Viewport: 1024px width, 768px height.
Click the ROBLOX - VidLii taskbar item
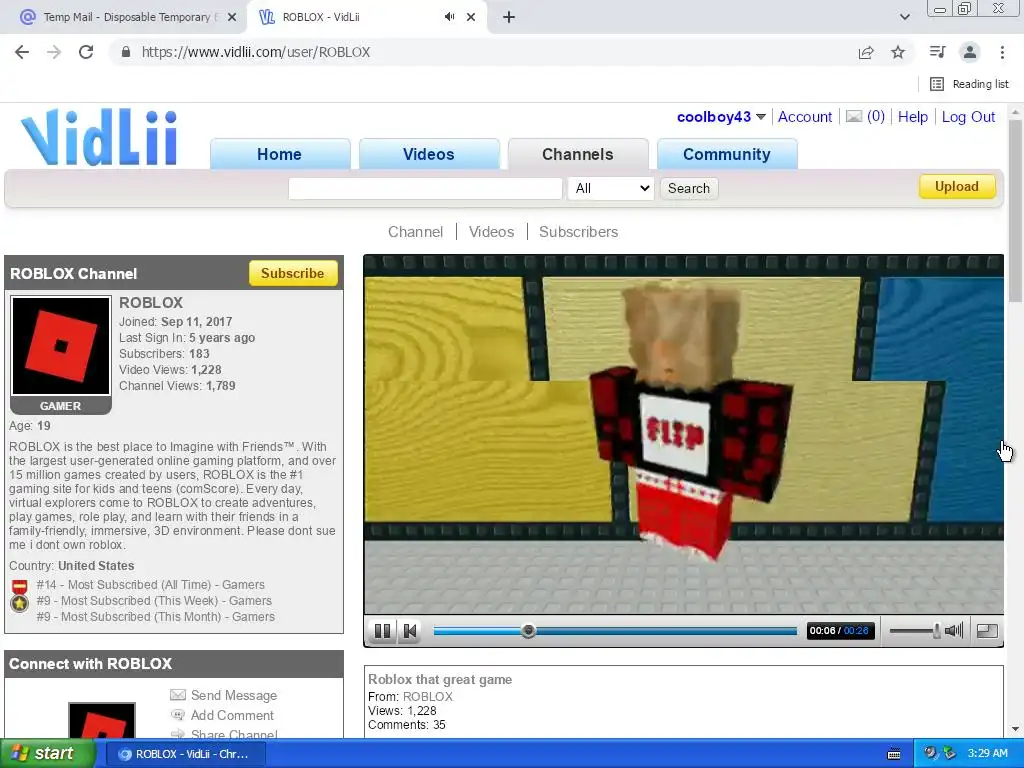(x=185, y=754)
